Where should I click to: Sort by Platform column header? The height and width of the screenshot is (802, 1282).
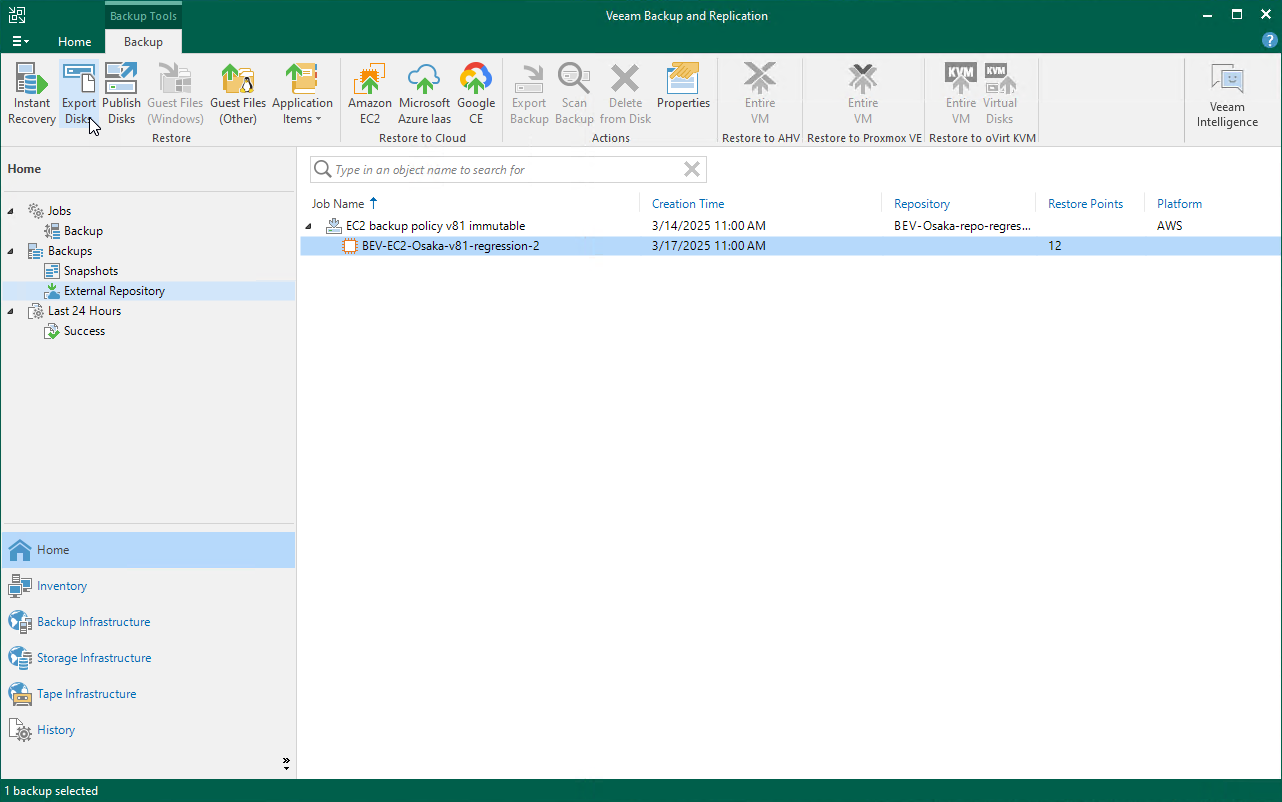pyautogui.click(x=1179, y=204)
